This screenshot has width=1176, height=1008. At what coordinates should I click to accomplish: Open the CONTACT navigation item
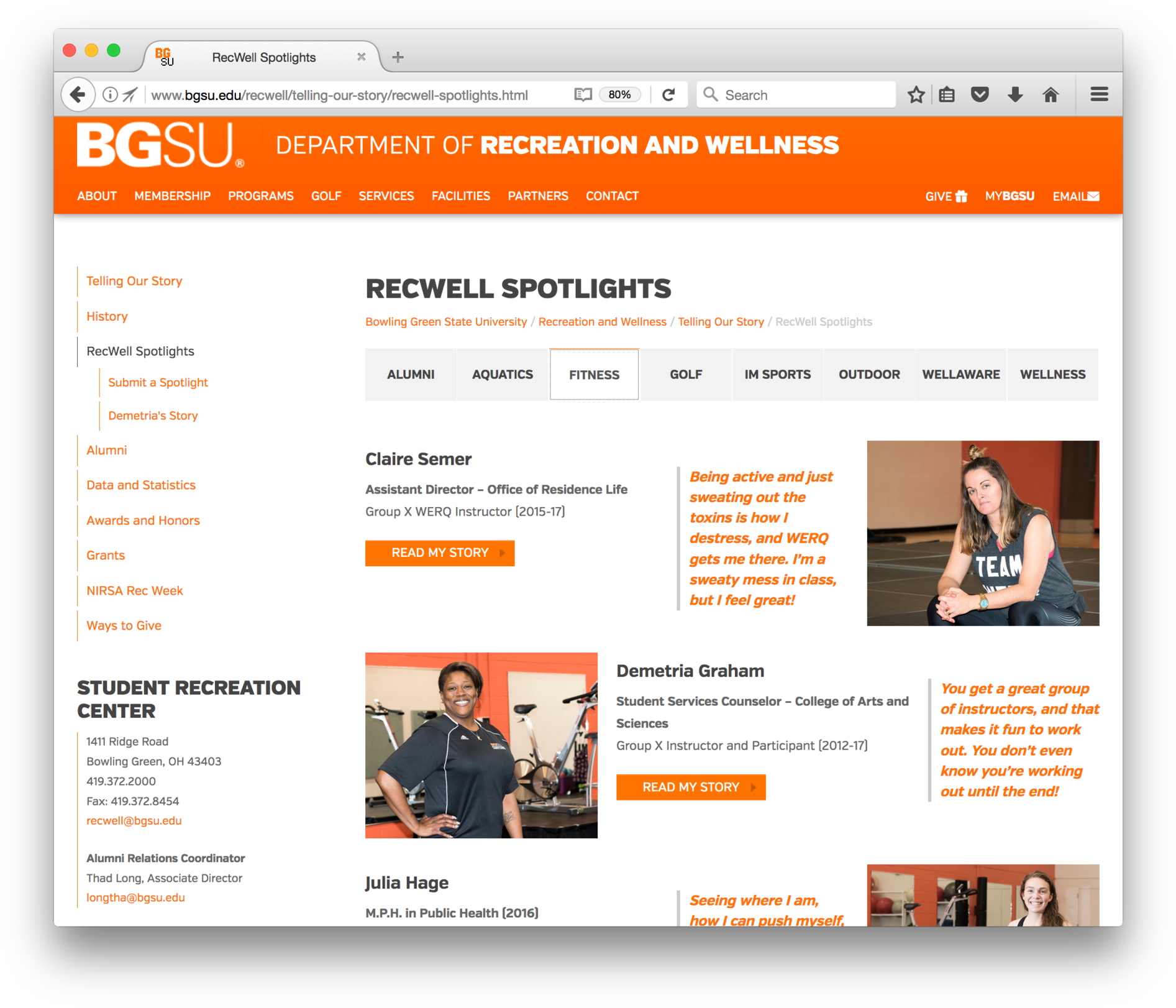coord(612,196)
